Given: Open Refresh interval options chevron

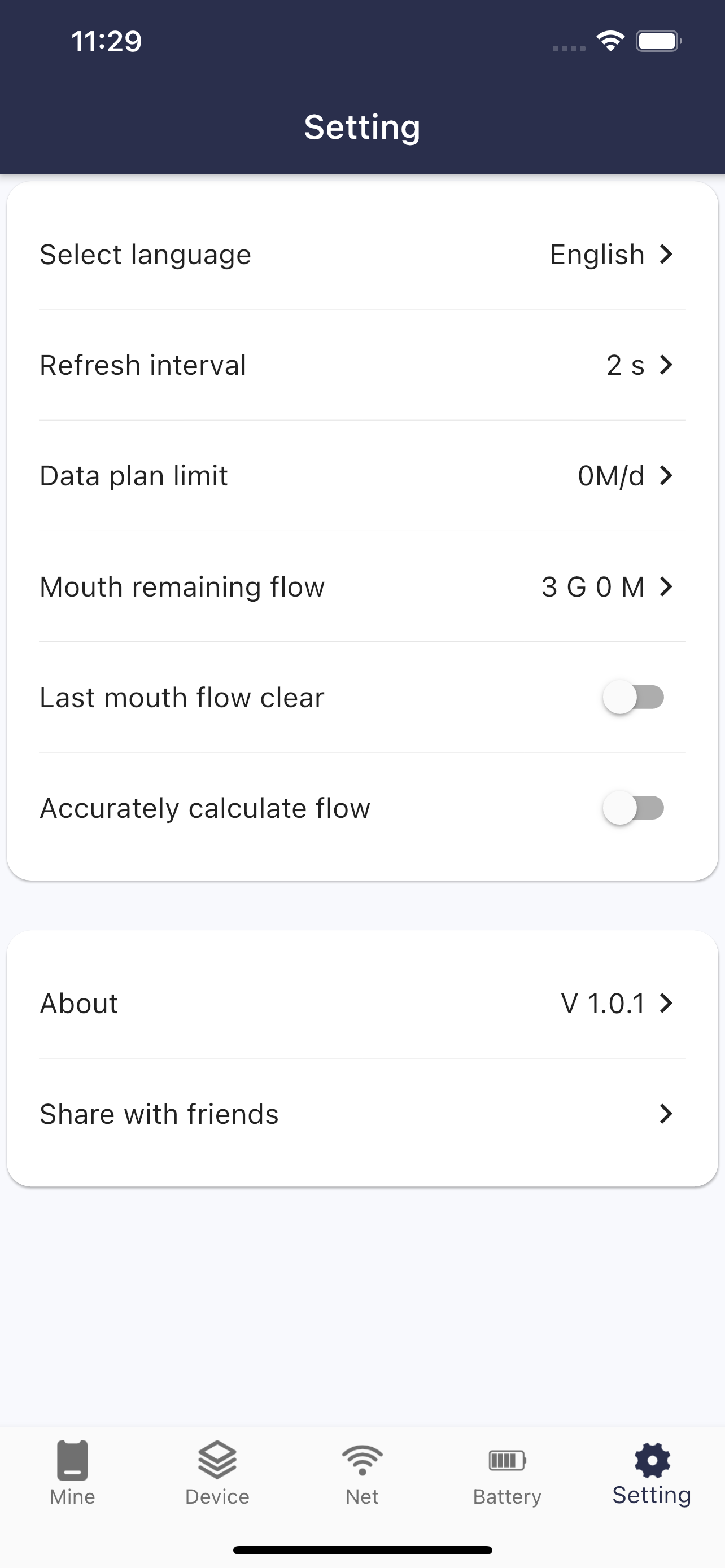Looking at the screenshot, I should (667, 365).
